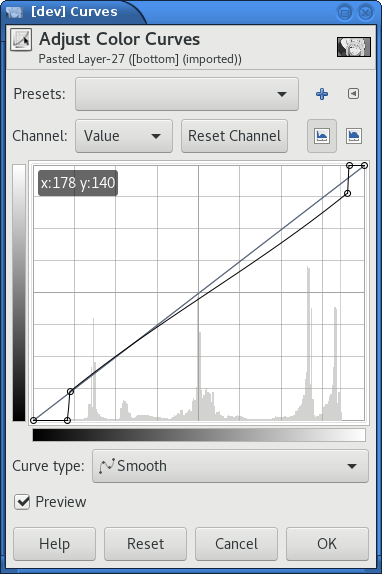Click the layer preview thumbnail
The image size is (382, 574).
point(354,47)
